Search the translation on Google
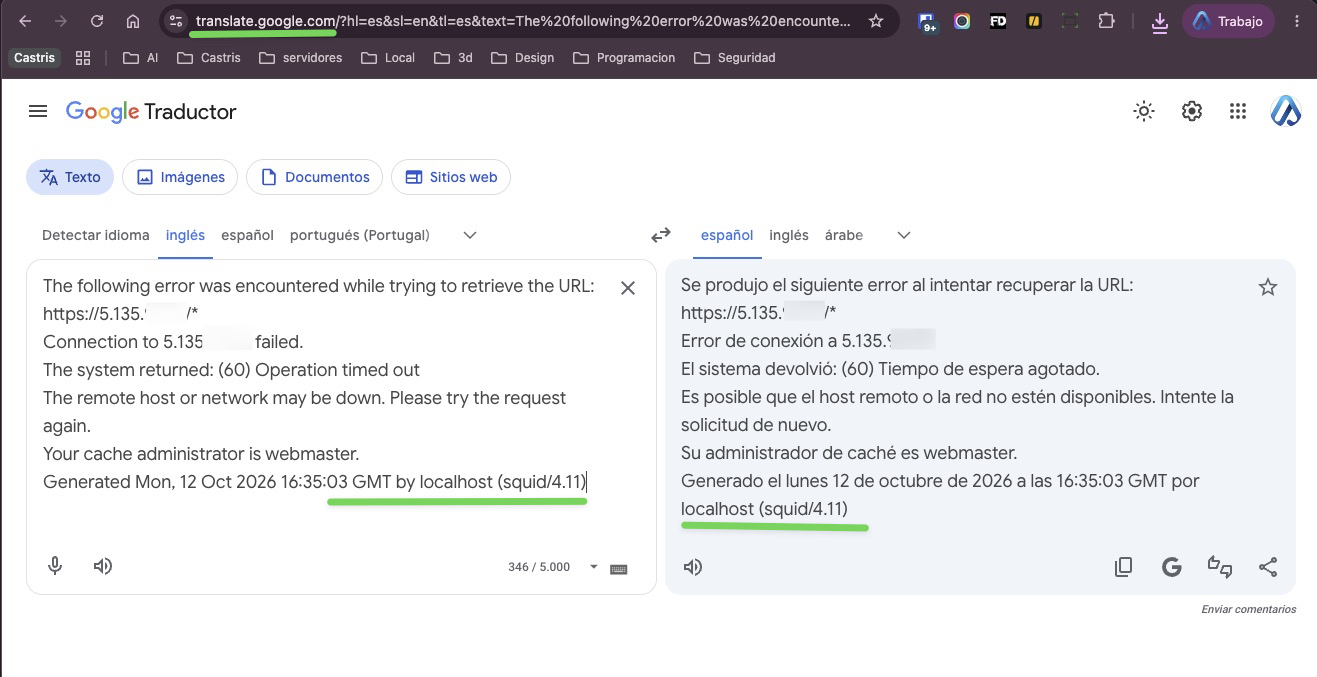Screen dimensions: 1317x677 point(1172,567)
